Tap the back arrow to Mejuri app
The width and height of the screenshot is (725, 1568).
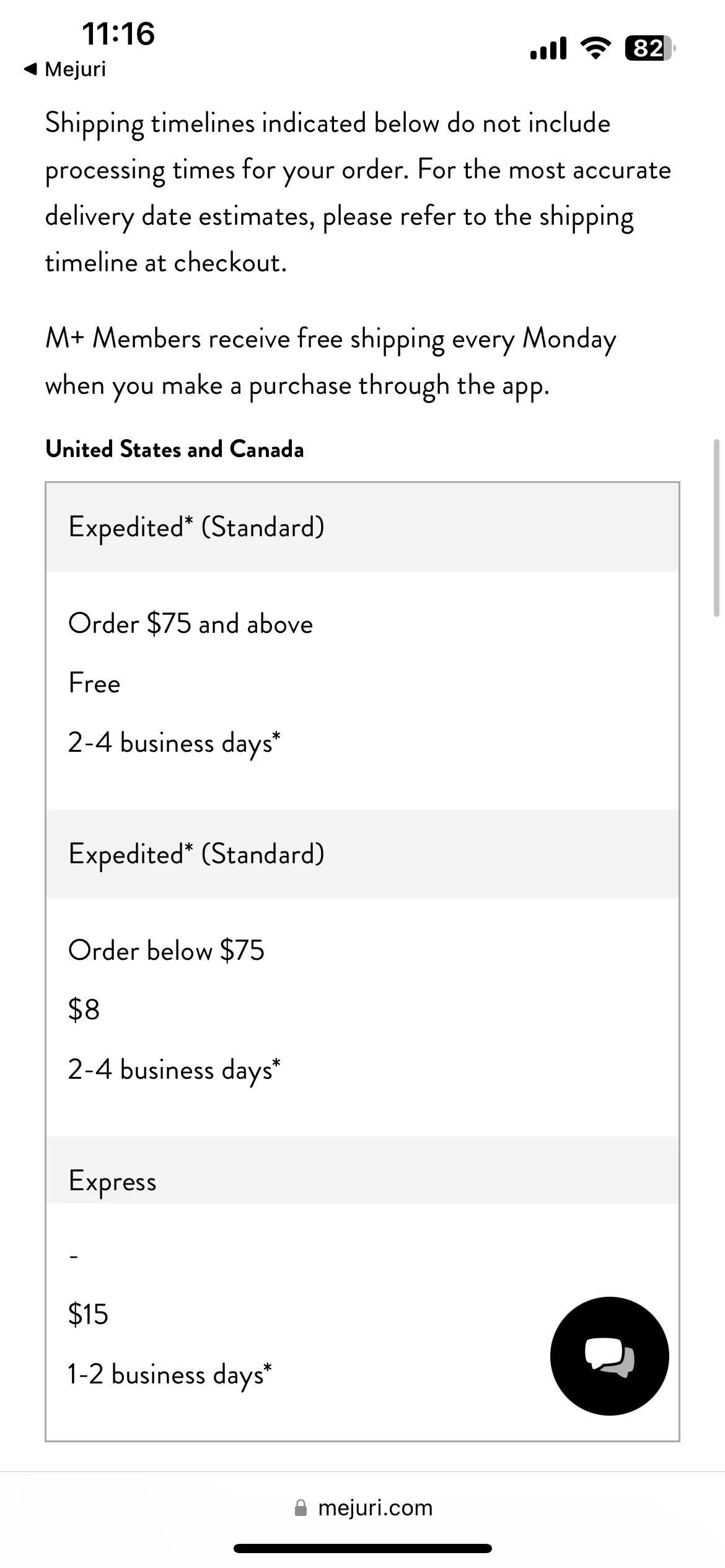[x=30, y=69]
